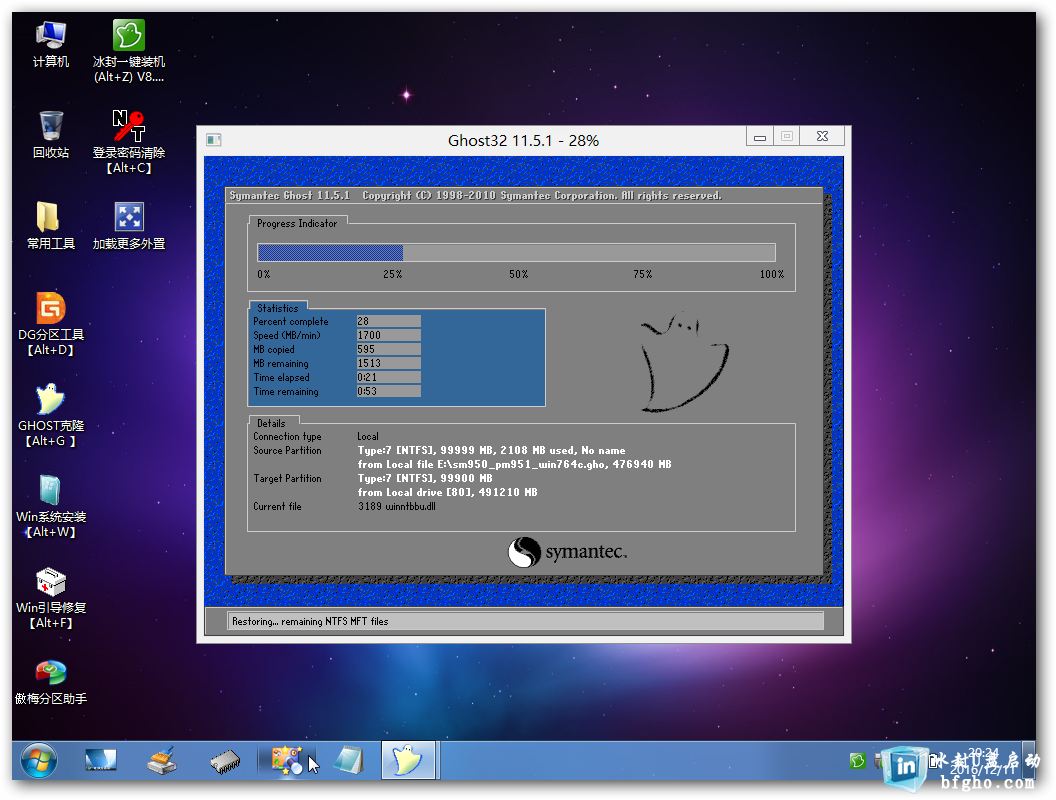Launch 冰封一键装机 (Alt+Z) desktop shortcut
Viewport: 1056px width, 800px height.
tap(129, 52)
